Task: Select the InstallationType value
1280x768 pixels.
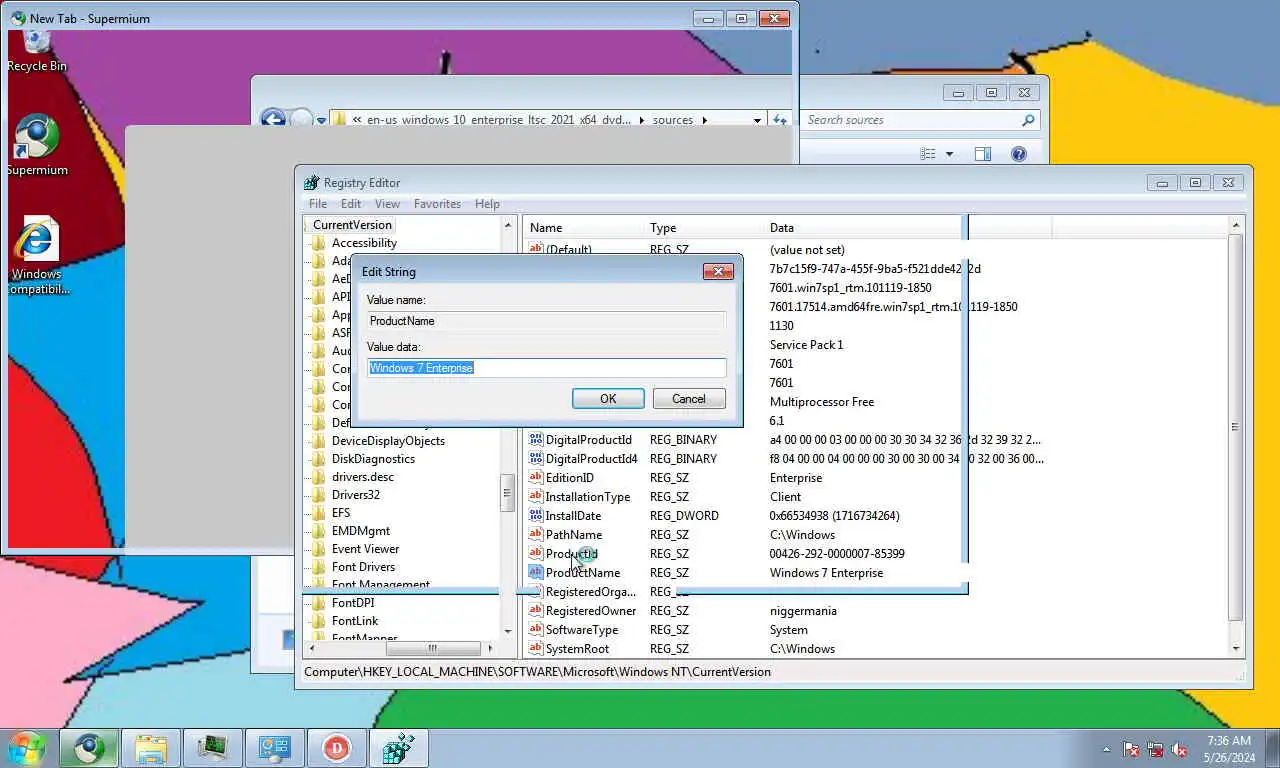Action: tap(587, 497)
